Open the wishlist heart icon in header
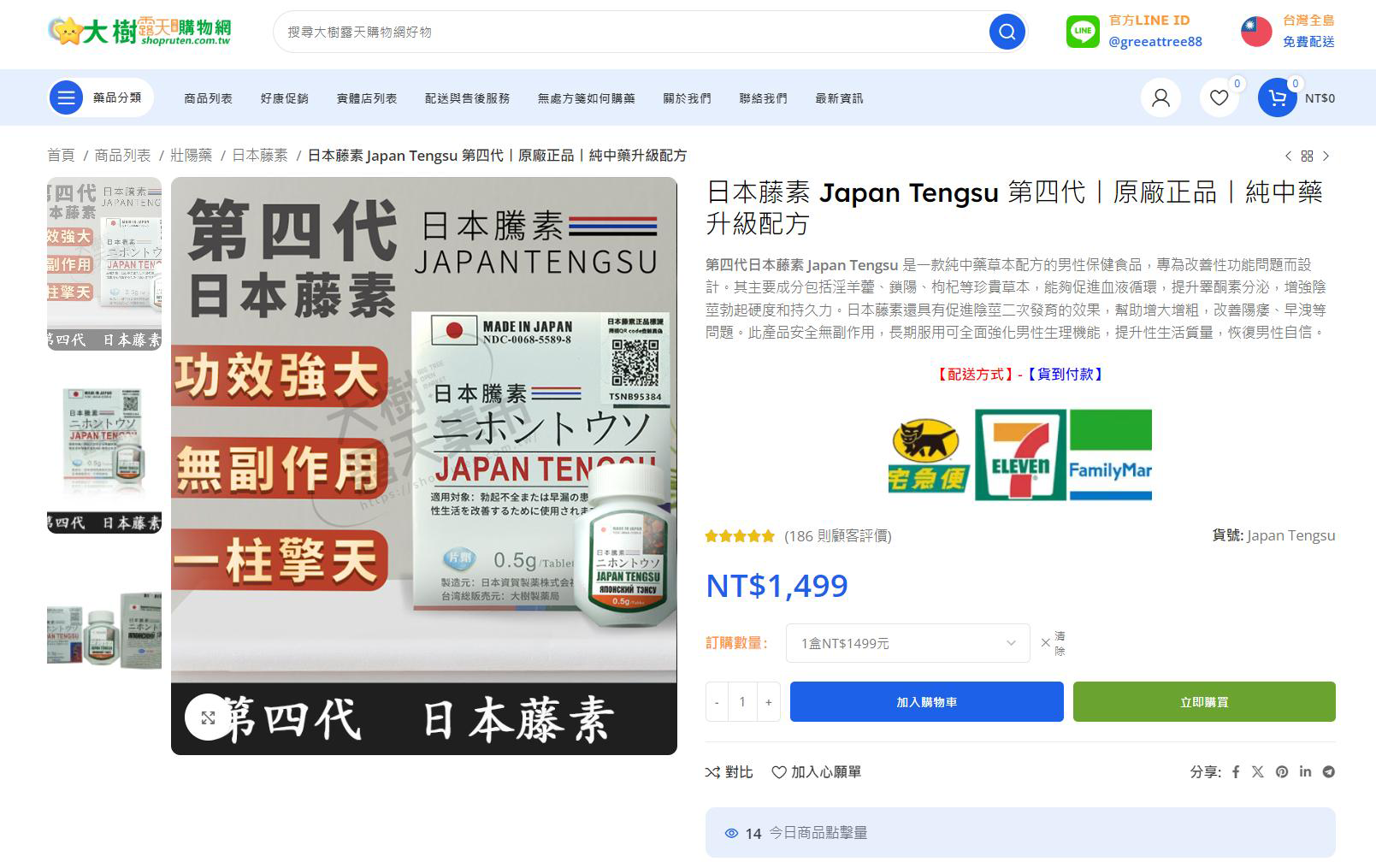The width and height of the screenshot is (1376, 868). pos(1220,97)
